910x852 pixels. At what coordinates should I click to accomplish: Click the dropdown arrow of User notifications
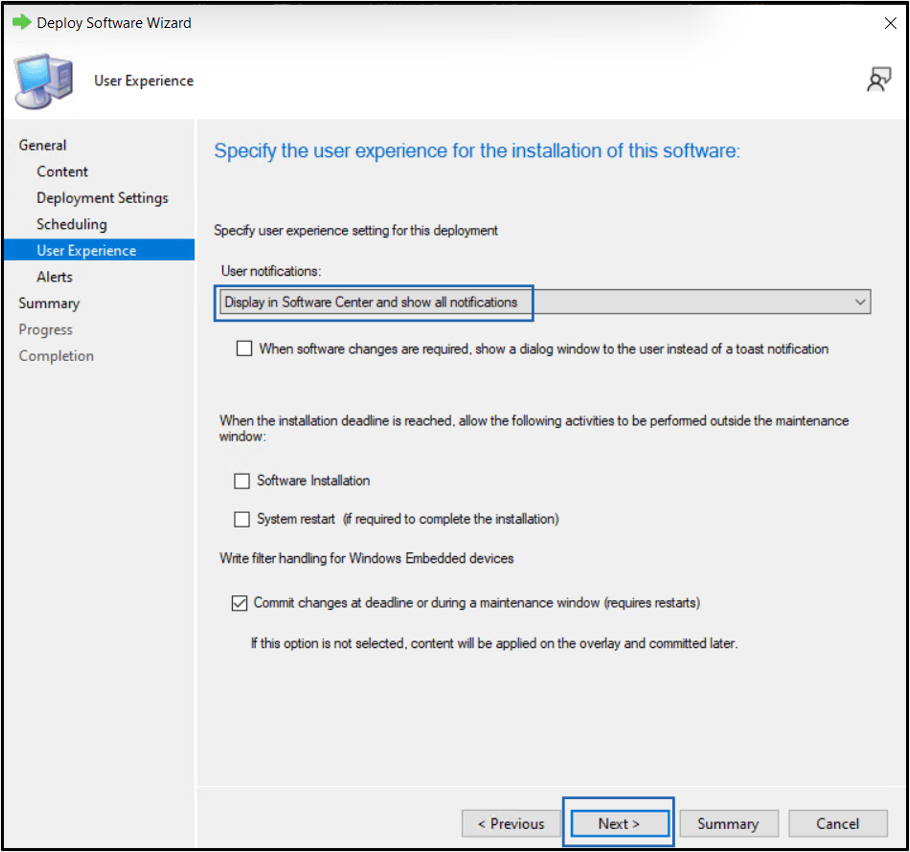[860, 302]
